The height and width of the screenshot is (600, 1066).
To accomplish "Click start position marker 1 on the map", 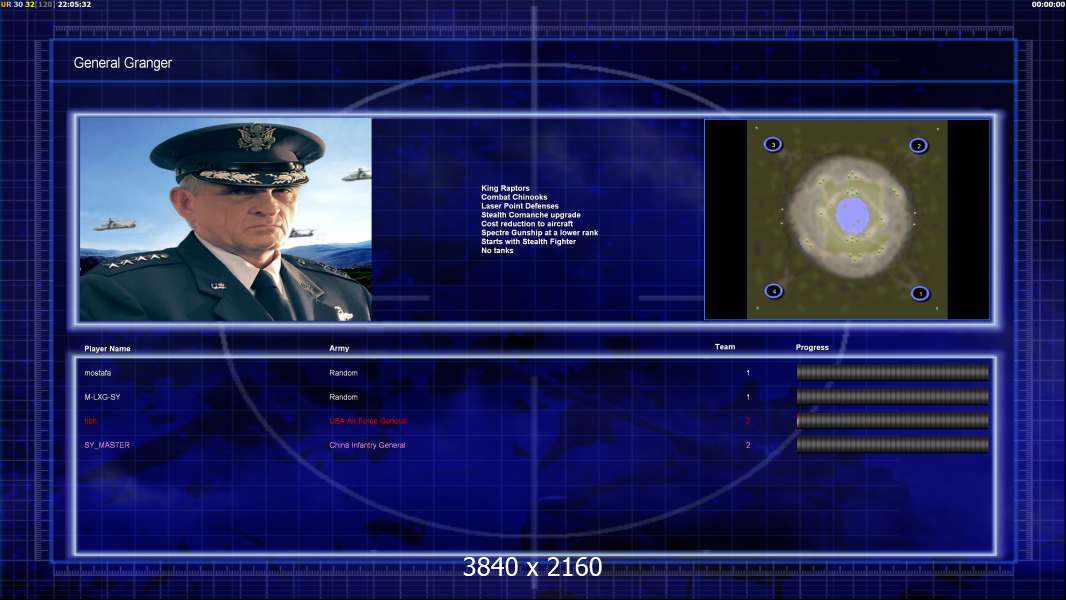I will 920,294.
